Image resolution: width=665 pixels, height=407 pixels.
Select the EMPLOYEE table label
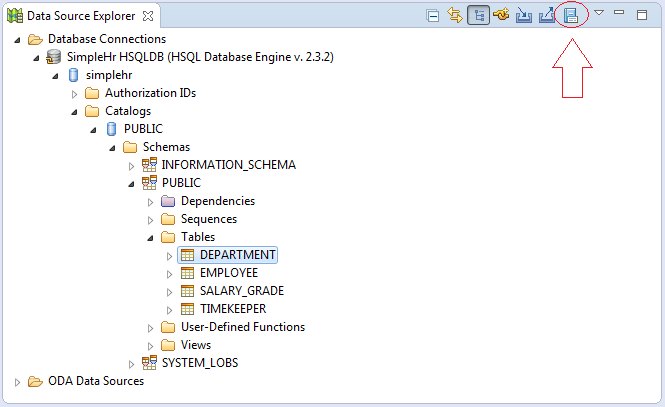[x=229, y=273]
